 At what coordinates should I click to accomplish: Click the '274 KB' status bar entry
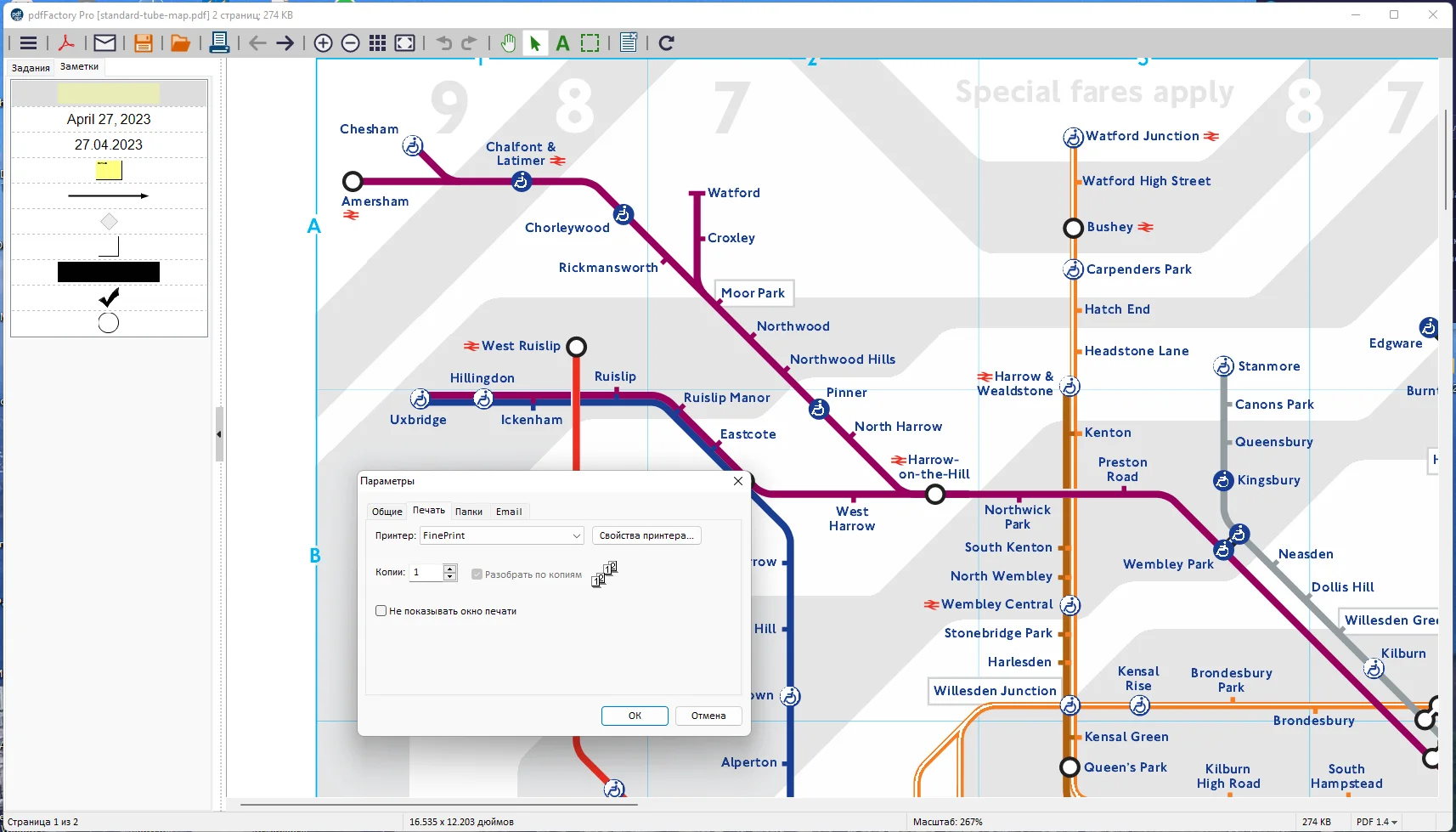[1317, 822]
